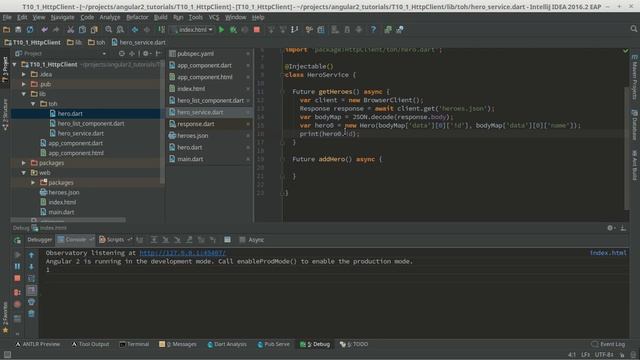Click the Back navigation arrow icon
The image size is (640, 360).
pos(135,29)
